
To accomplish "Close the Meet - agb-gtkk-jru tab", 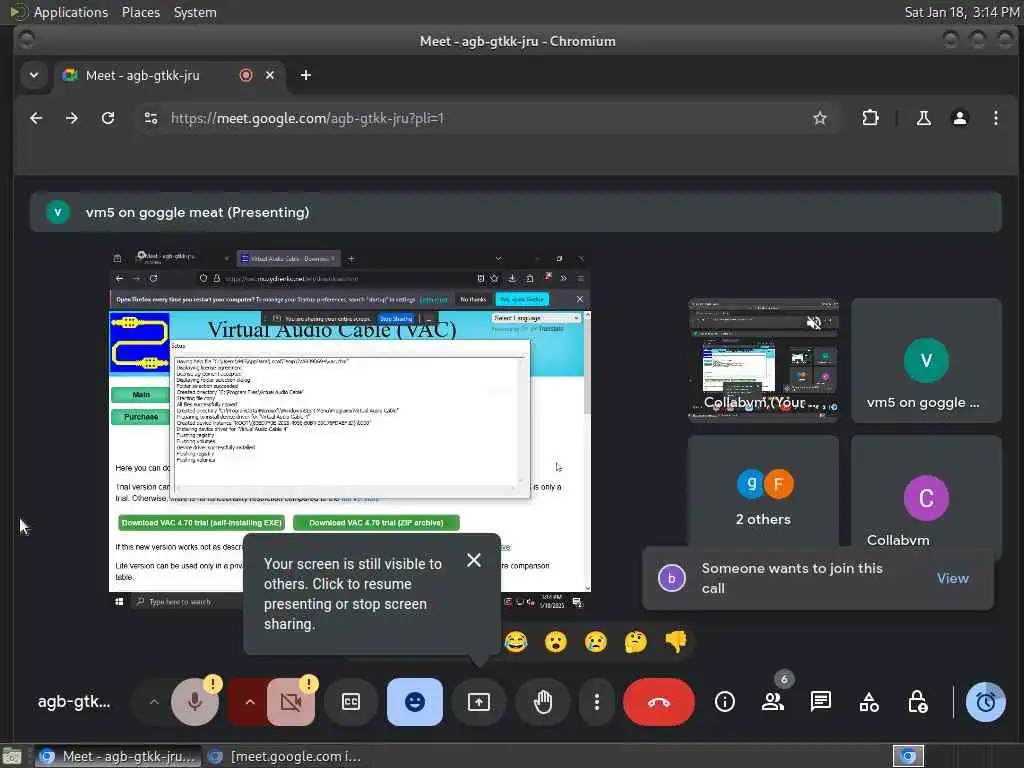I will pos(270,75).
